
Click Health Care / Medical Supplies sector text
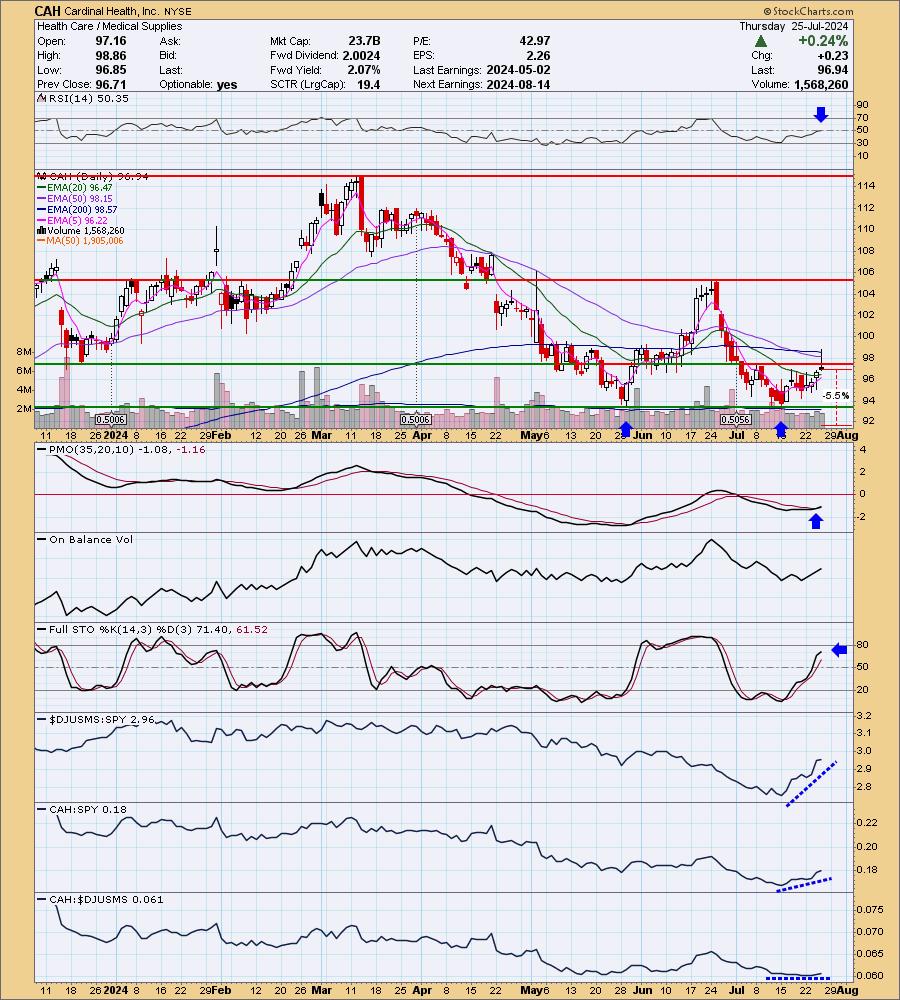[x=110, y=26]
